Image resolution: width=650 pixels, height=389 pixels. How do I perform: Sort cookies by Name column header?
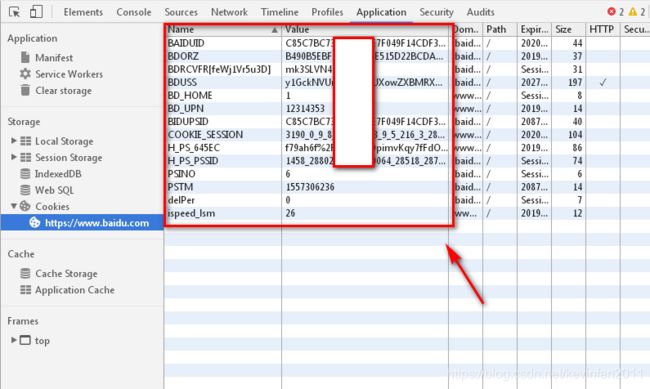[223, 29]
